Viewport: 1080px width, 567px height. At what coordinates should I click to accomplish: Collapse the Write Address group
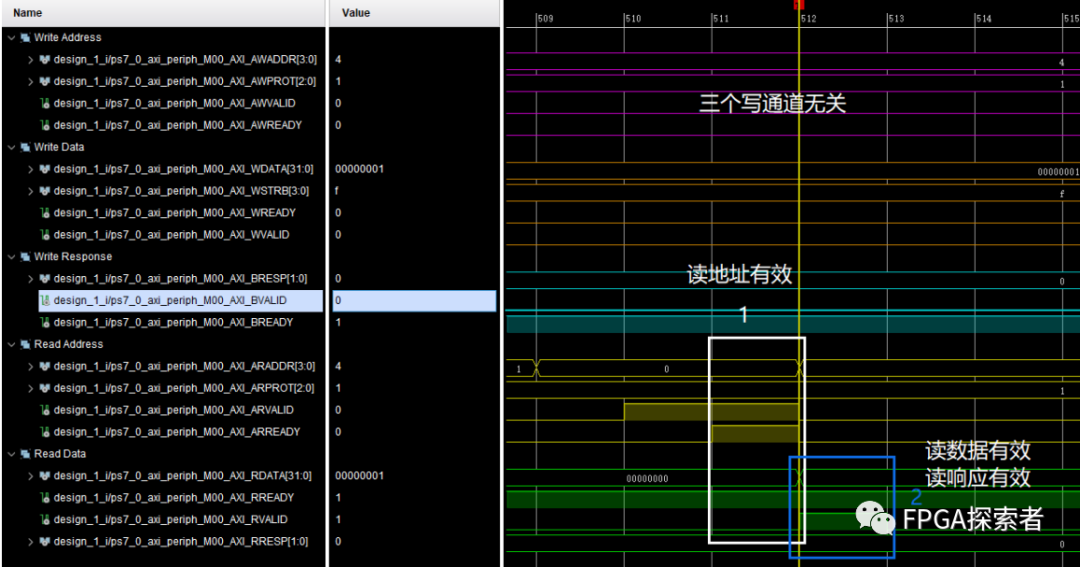(11, 37)
